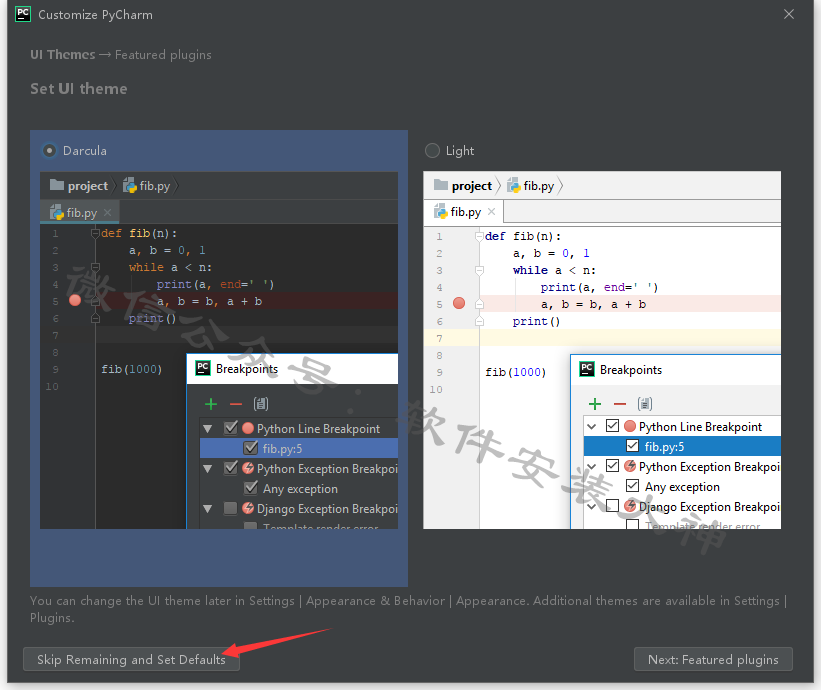The image size is (821, 690).
Task: Fold the while loop block in Darcula preview
Action: [95, 267]
